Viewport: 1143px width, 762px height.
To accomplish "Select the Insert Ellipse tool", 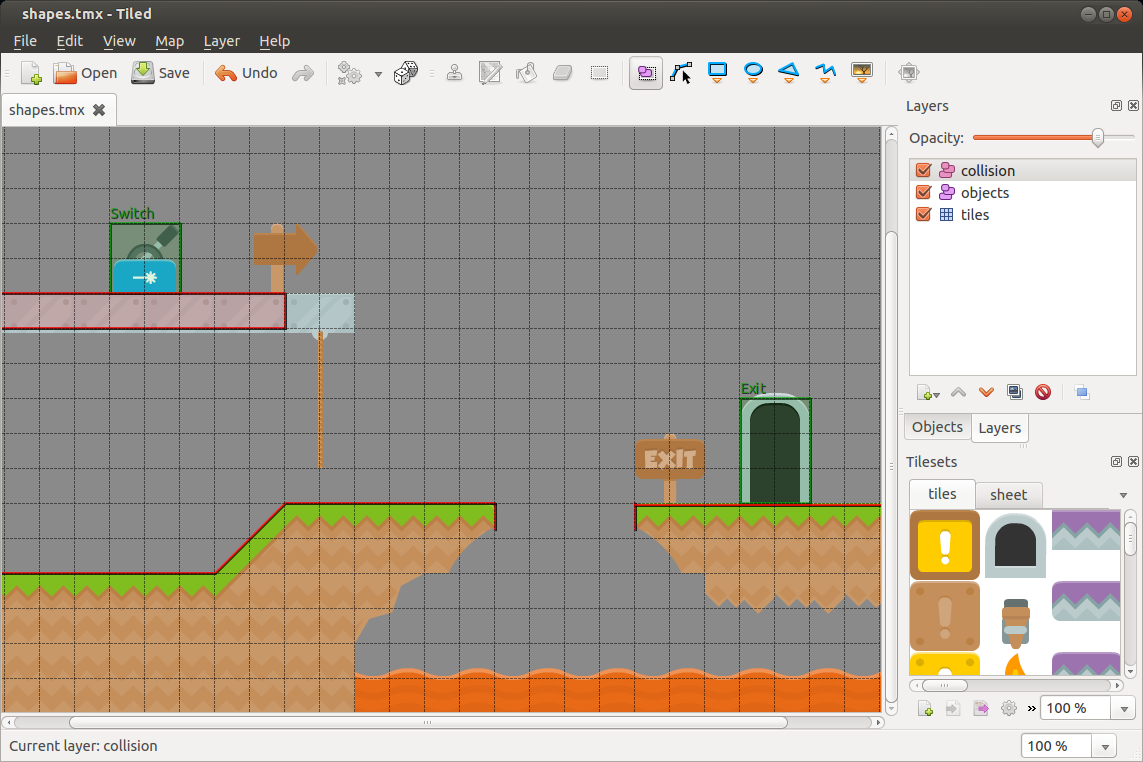I will 753,72.
